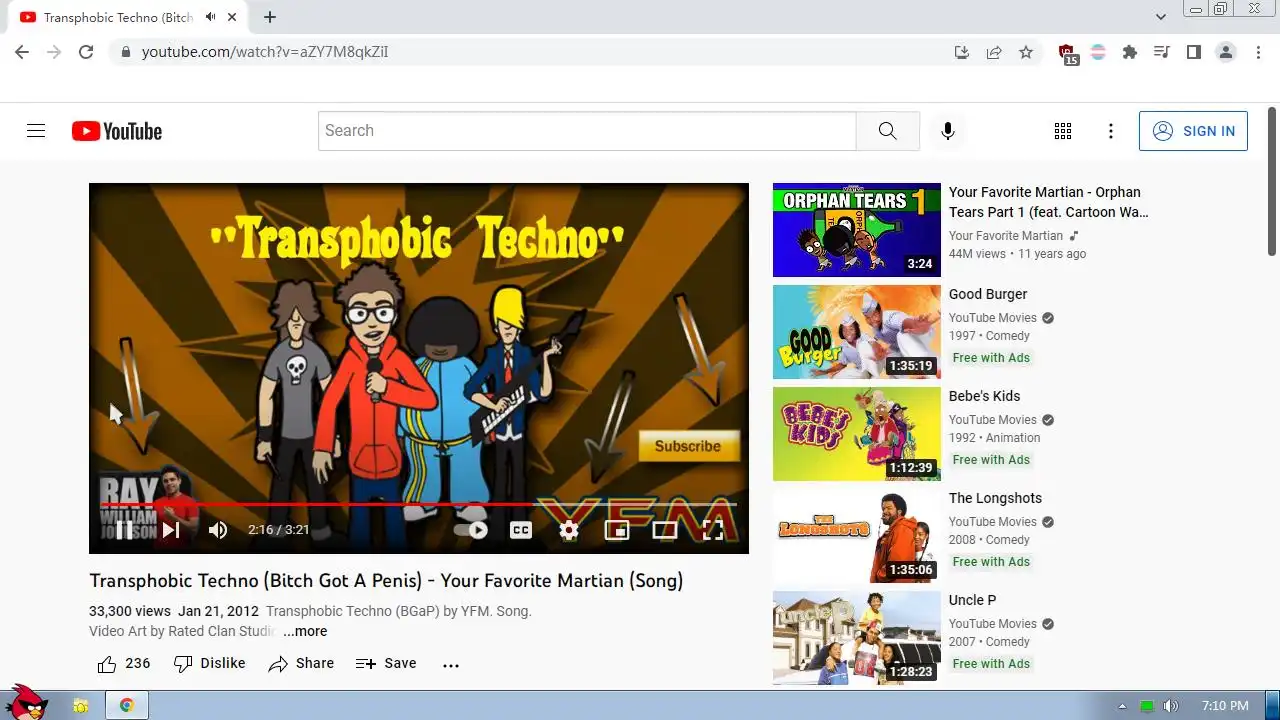Click the address bar URL
Viewport: 1280px width, 720px height.
pos(265,52)
